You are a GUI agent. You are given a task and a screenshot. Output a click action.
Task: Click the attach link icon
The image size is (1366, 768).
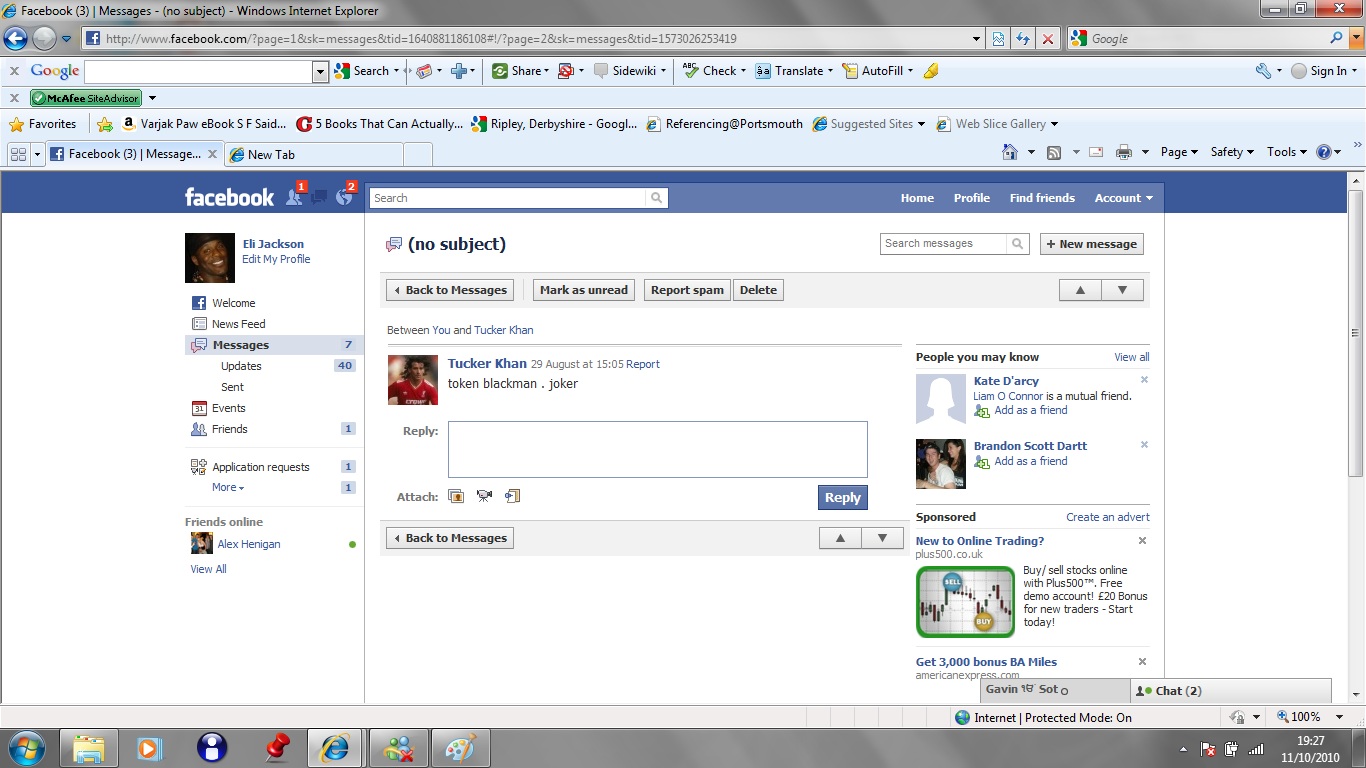pos(512,496)
